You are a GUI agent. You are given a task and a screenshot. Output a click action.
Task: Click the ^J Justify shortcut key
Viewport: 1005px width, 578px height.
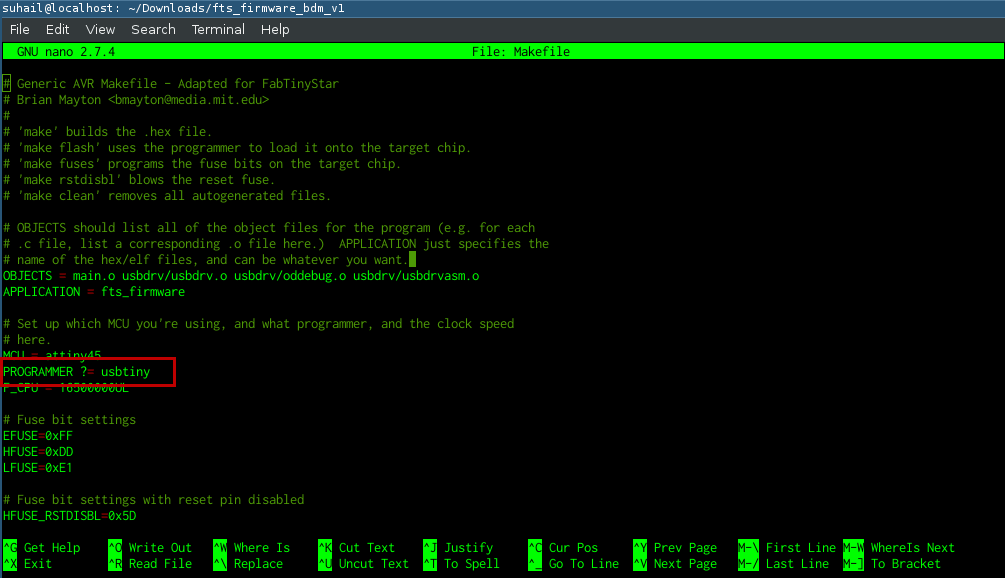(x=430, y=548)
